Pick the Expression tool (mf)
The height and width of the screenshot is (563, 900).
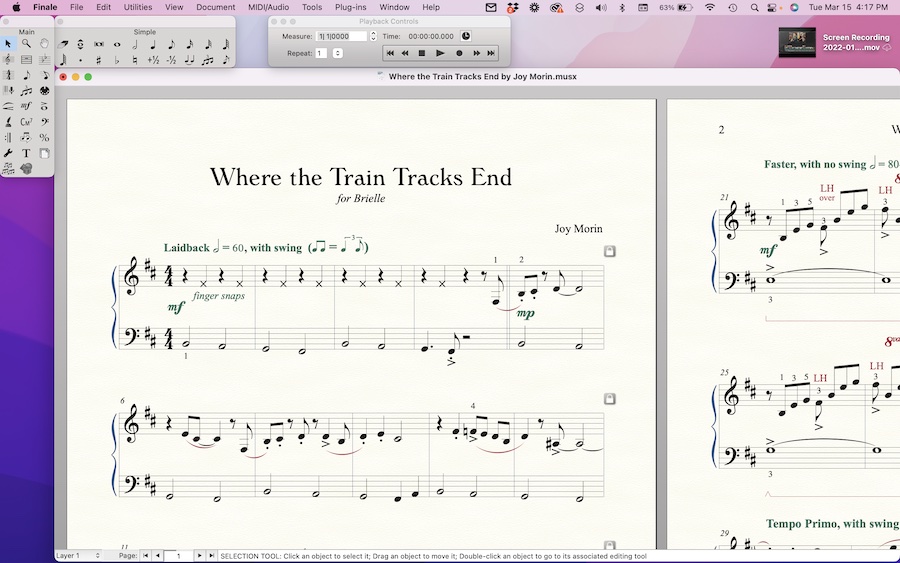point(26,106)
